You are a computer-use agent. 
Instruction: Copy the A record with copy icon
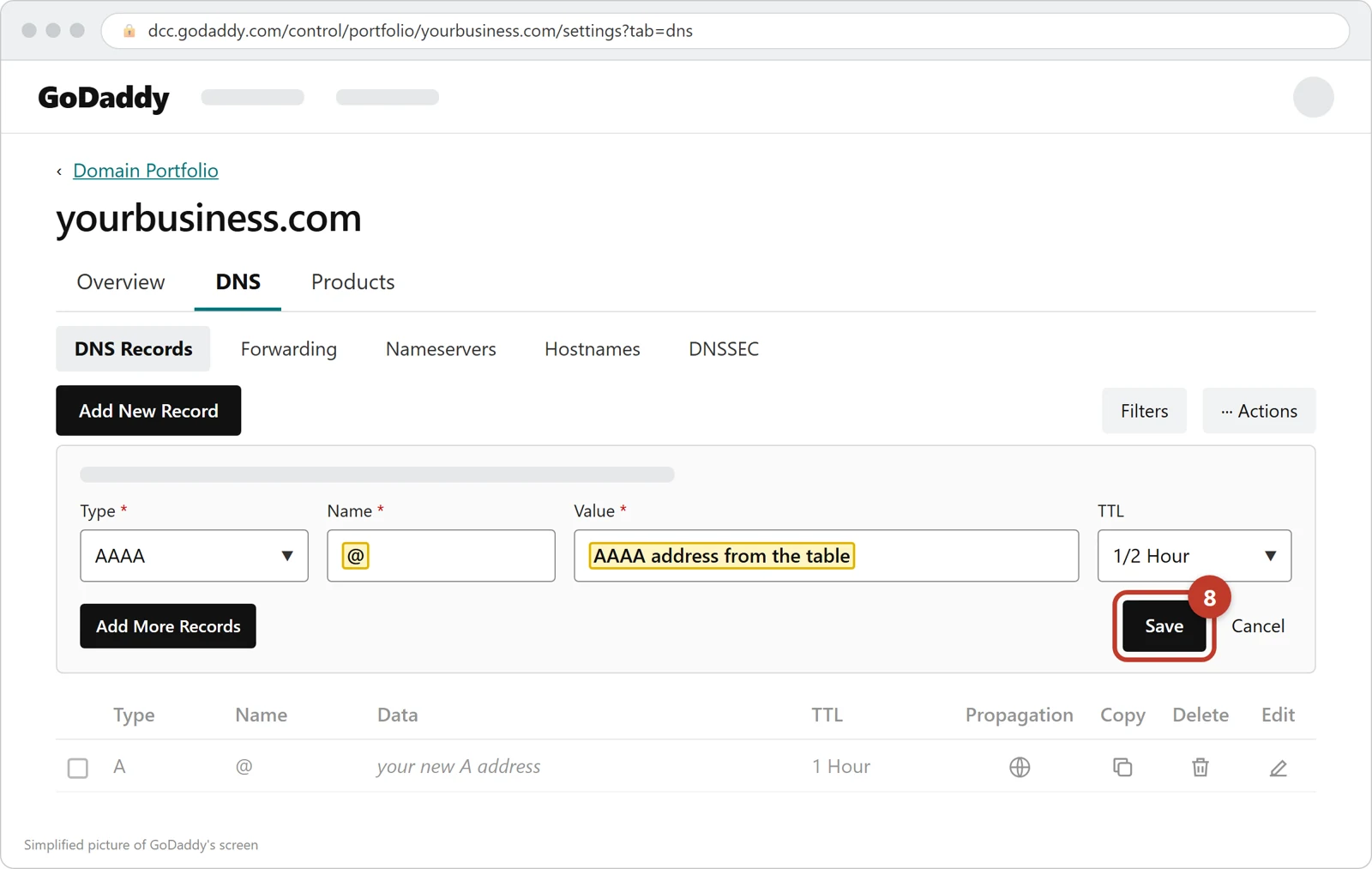coord(1122,767)
